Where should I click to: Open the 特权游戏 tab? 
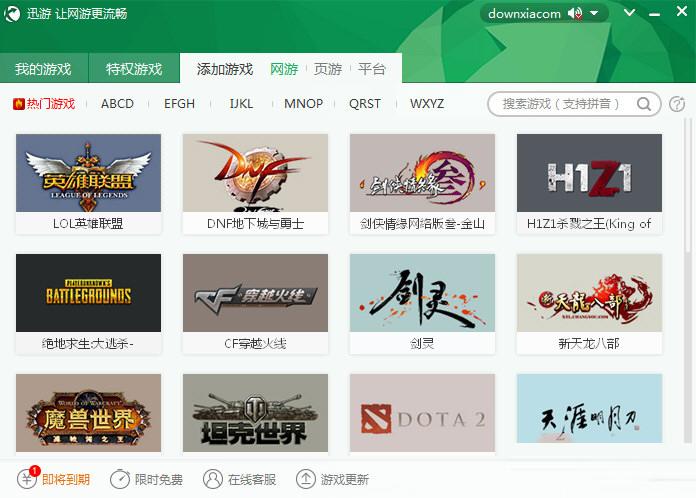point(134,69)
